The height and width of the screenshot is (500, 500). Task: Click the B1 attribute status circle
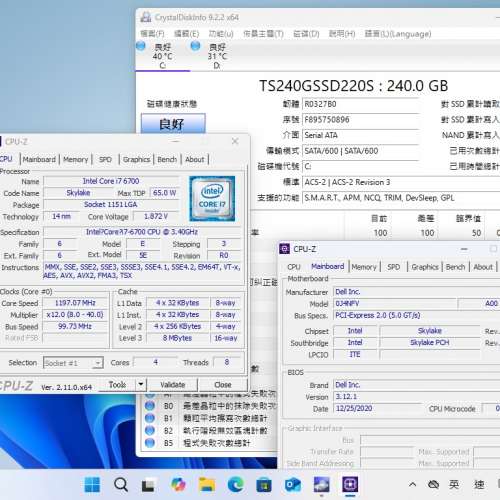coord(150,418)
